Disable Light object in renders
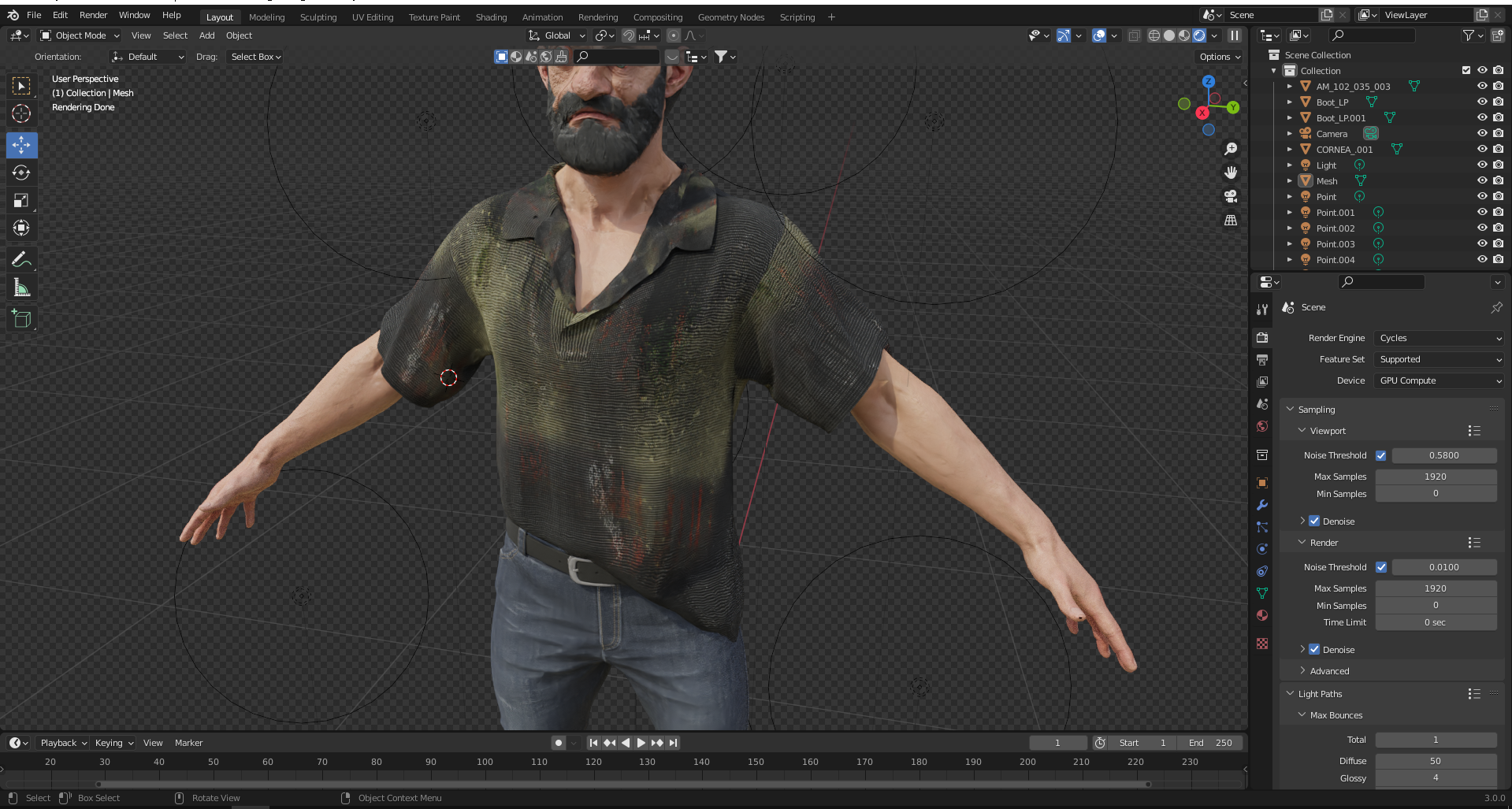 tap(1498, 165)
